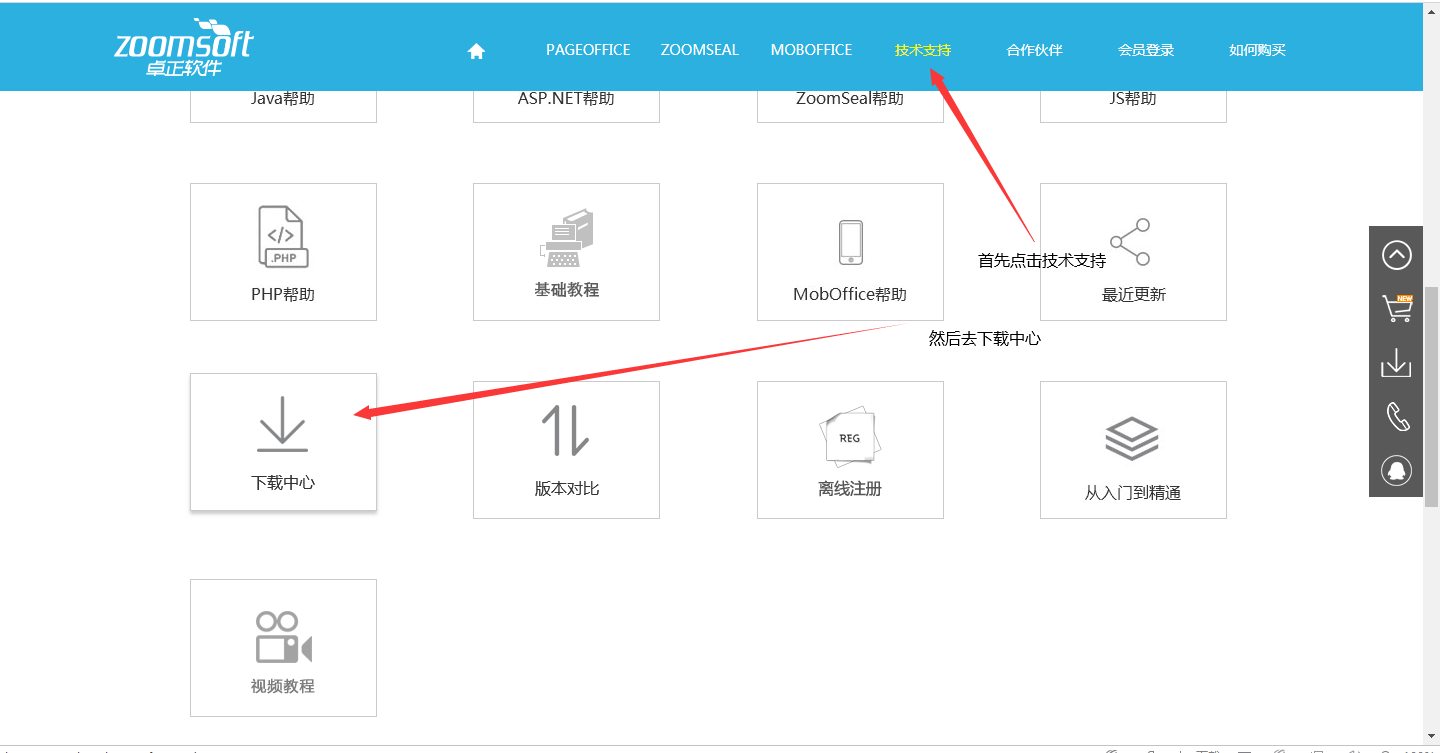
Task: Open the 离线注册 label
Action: coord(850,489)
